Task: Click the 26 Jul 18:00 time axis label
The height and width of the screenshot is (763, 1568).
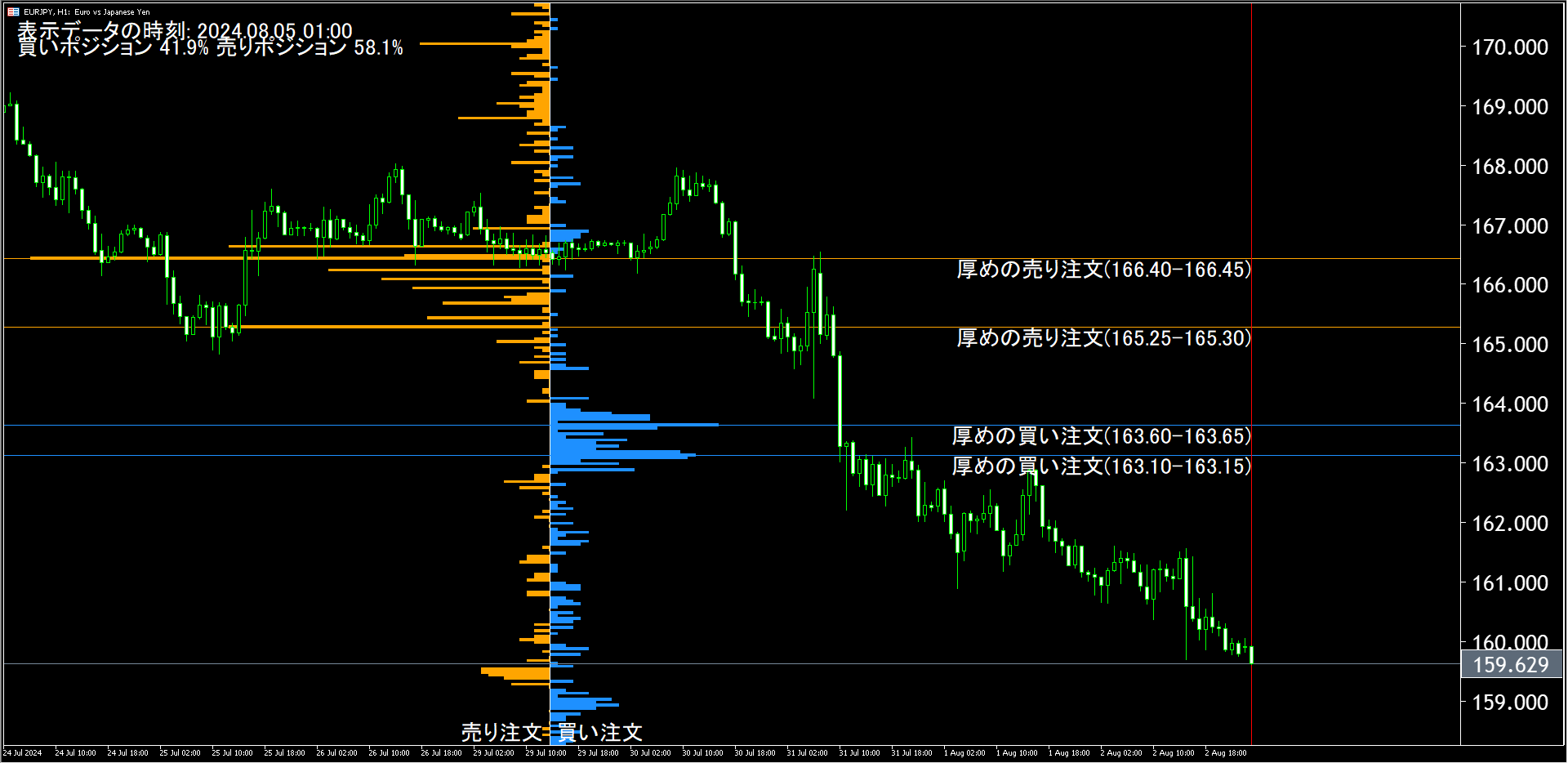Action: (441, 753)
